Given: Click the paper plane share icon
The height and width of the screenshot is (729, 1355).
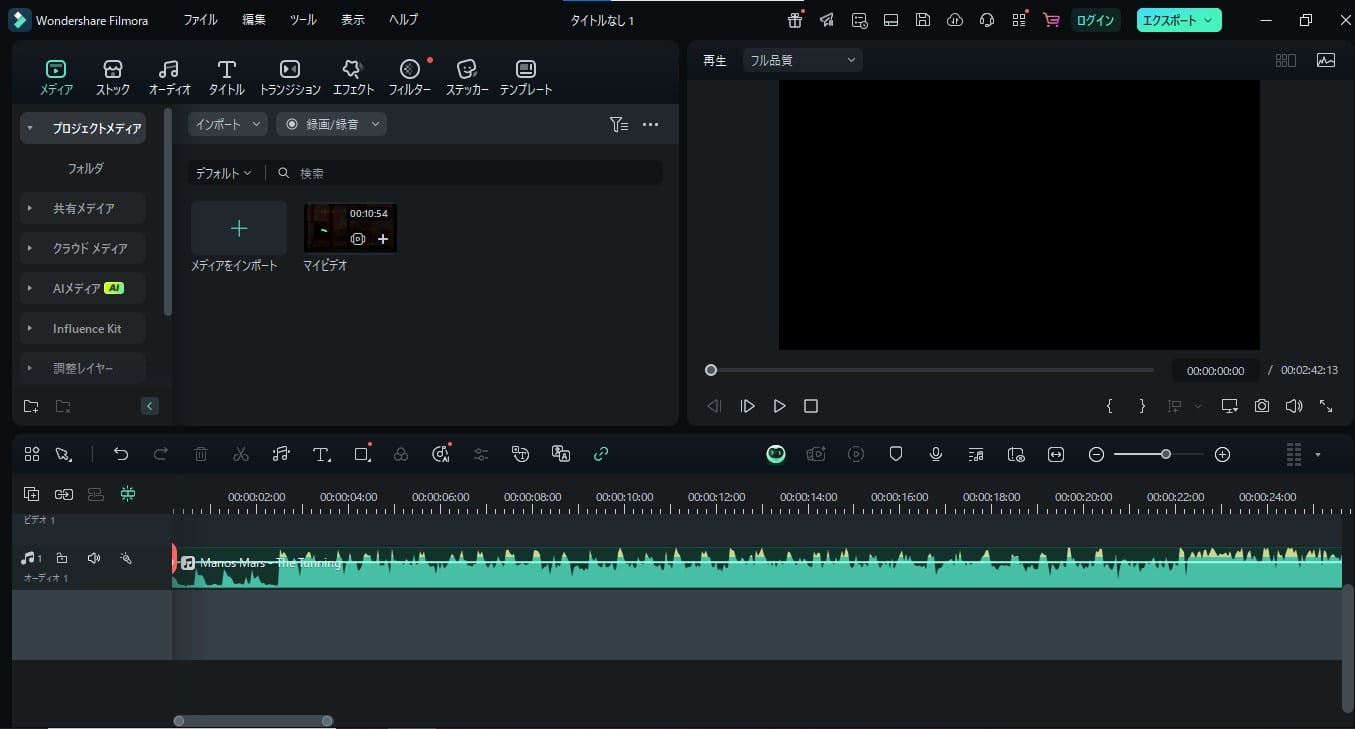Looking at the screenshot, I should [827, 20].
